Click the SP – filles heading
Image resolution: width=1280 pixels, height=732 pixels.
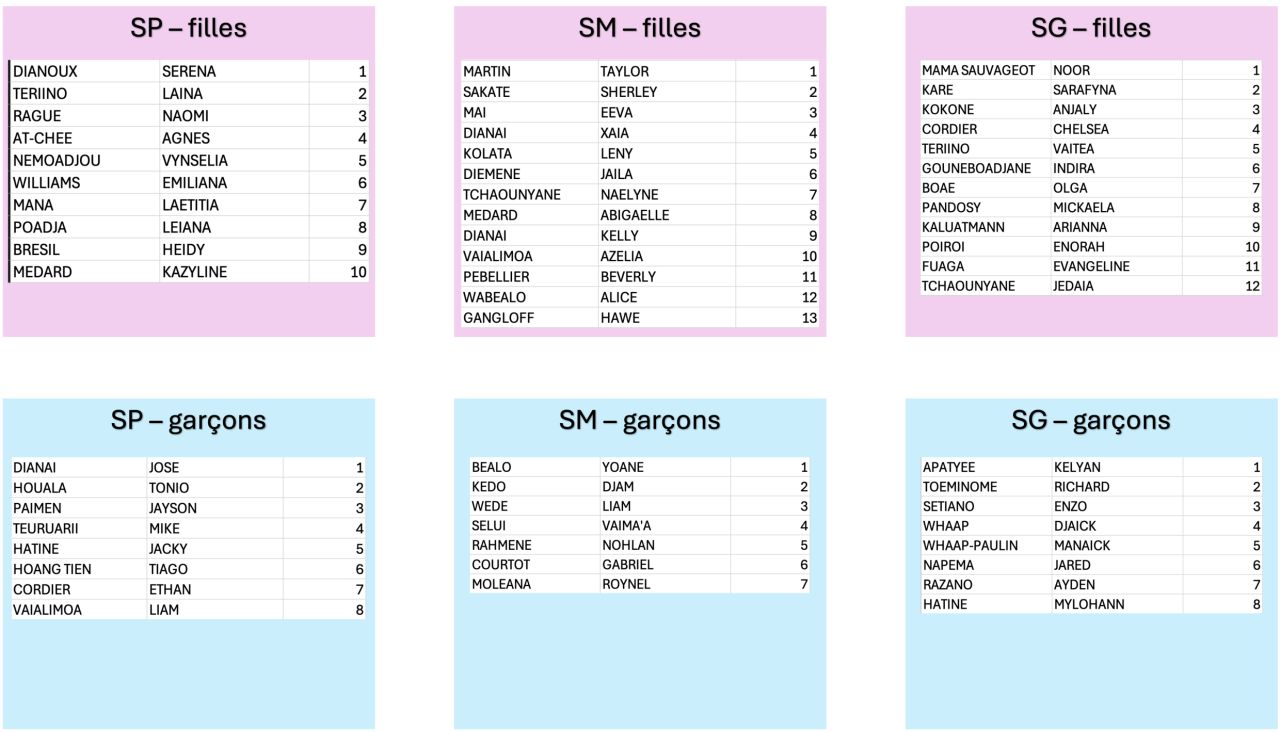click(188, 28)
